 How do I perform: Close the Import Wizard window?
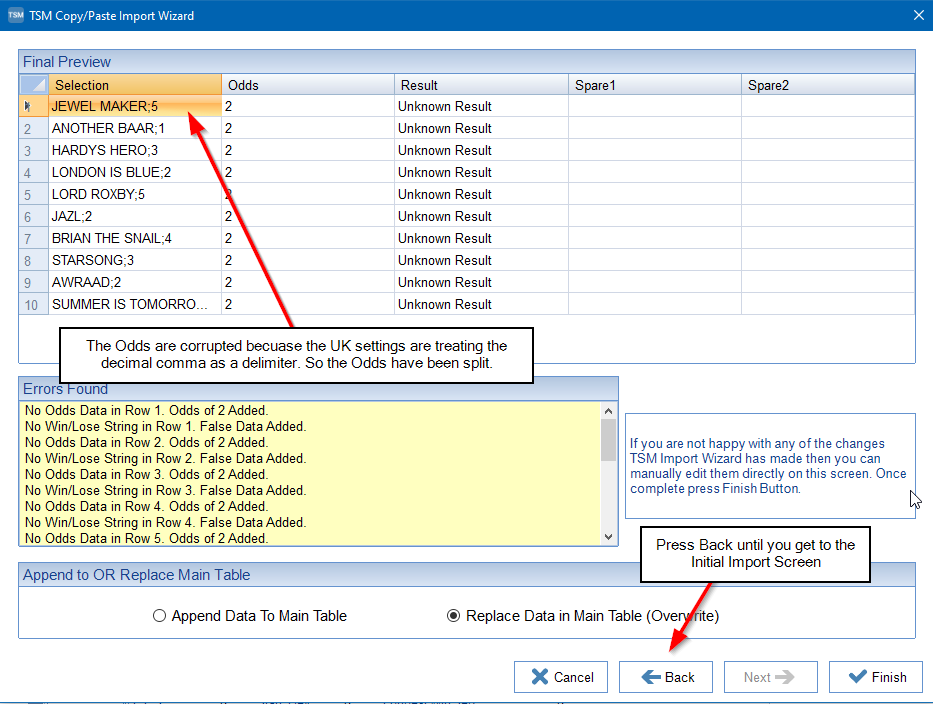tap(918, 15)
